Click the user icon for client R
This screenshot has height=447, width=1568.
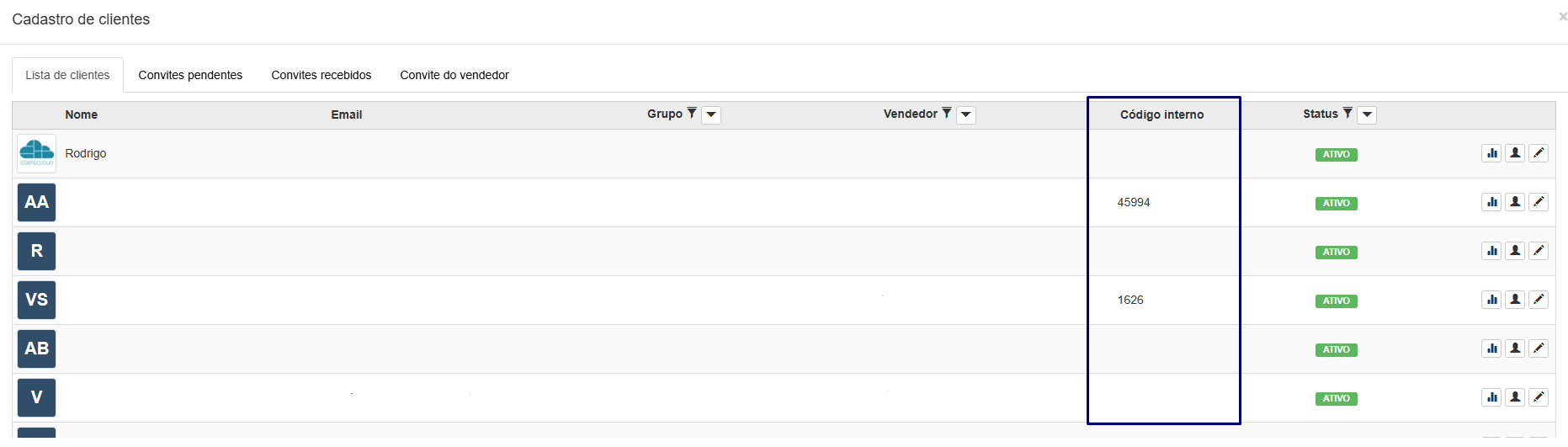coord(1515,251)
